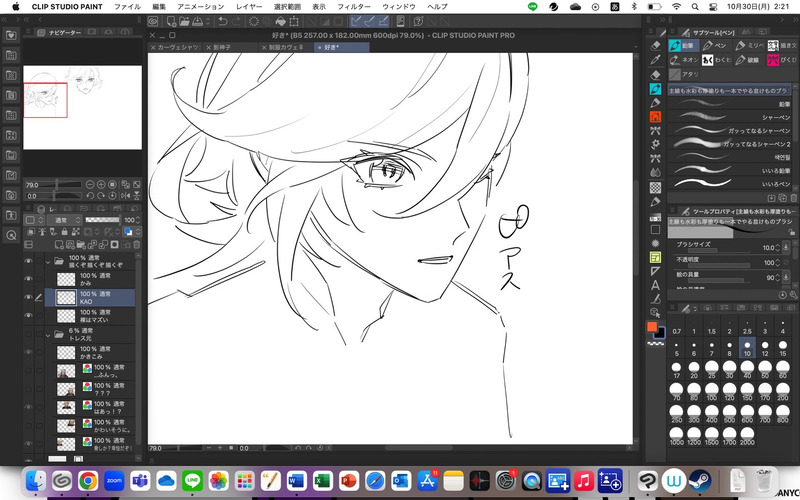800x500 pixels.
Task: Open CLIP STUDIO spiral icon in command bar
Action: click(153, 21)
